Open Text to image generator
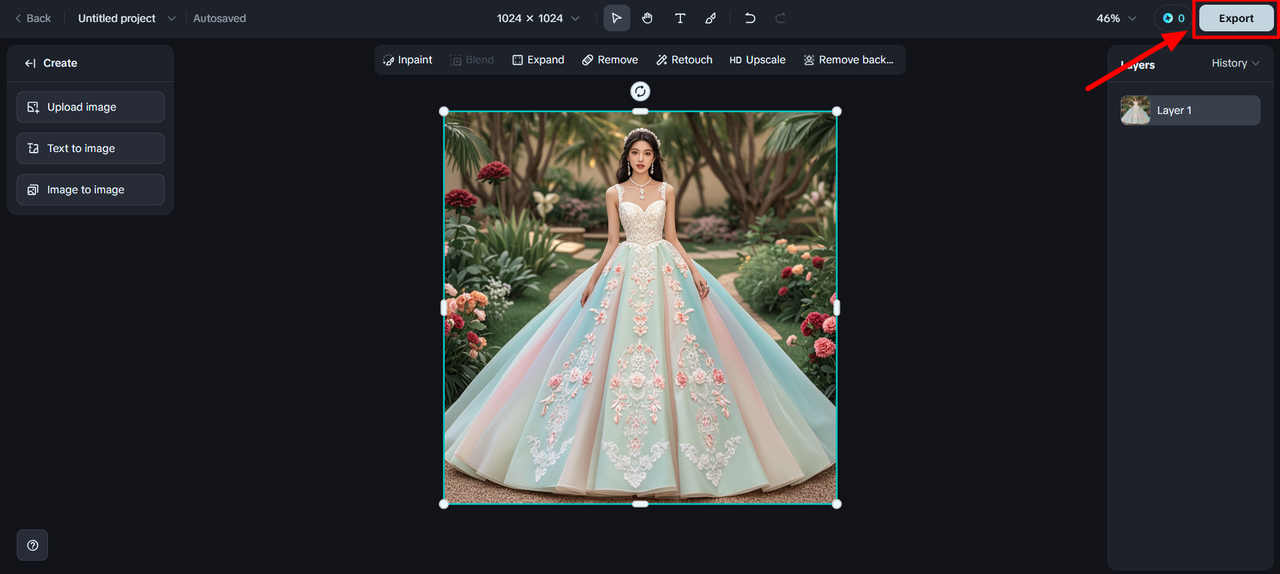Image resolution: width=1280 pixels, height=574 pixels. click(91, 148)
